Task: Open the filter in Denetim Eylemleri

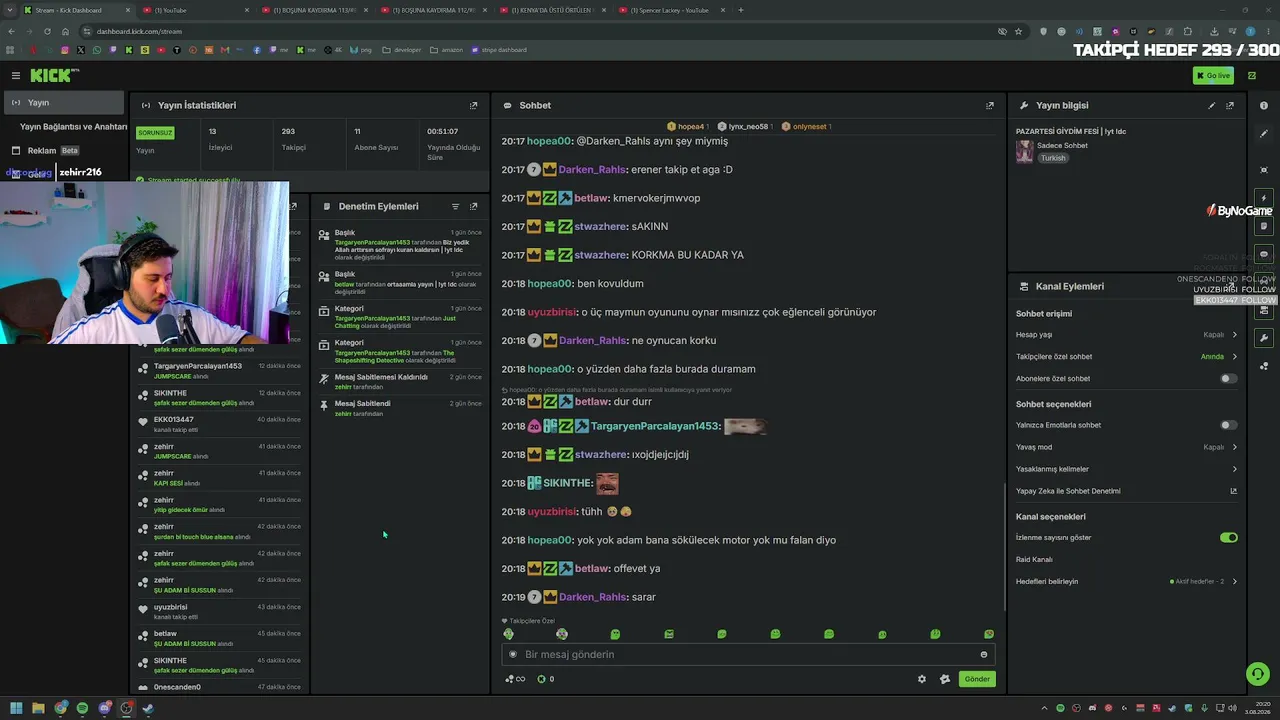Action: (x=455, y=206)
